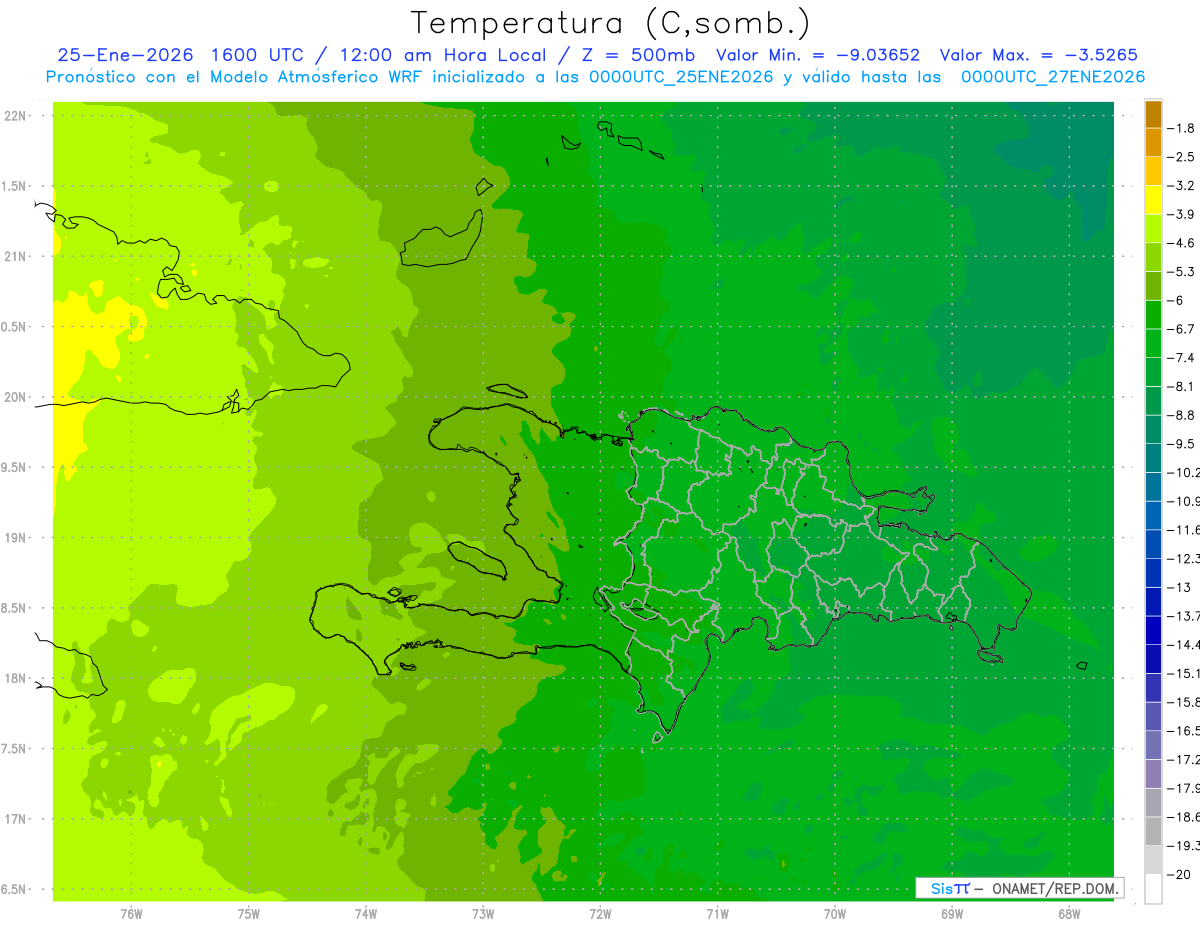Click the '72W' longitude axis label
Viewport: 1200px width, 927px height.
(600, 914)
